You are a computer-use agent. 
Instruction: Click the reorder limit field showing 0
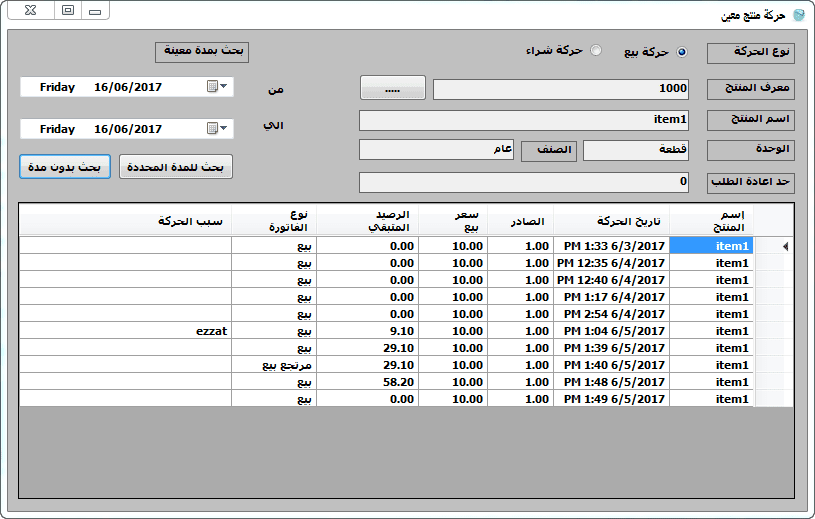(525, 183)
